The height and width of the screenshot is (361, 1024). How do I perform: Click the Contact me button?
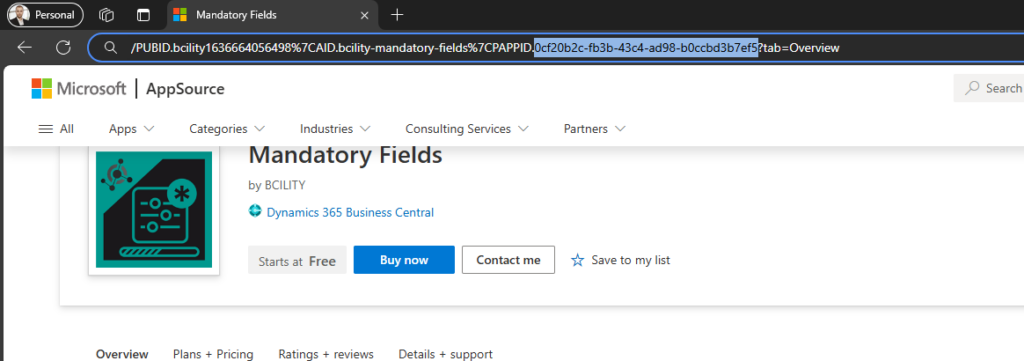508,260
